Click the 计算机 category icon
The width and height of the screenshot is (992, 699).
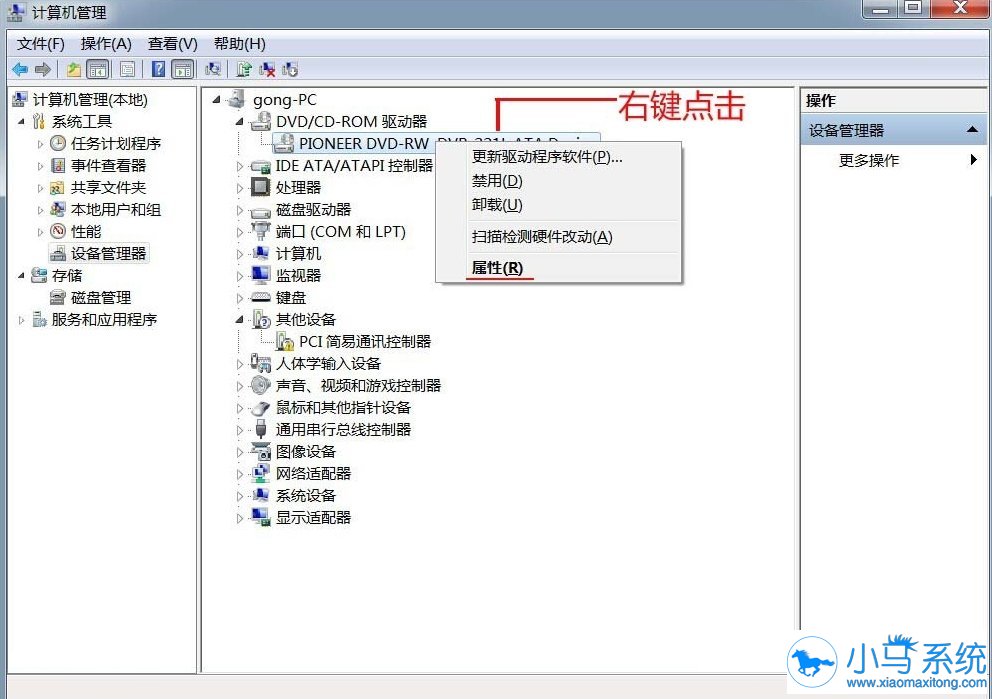point(261,253)
